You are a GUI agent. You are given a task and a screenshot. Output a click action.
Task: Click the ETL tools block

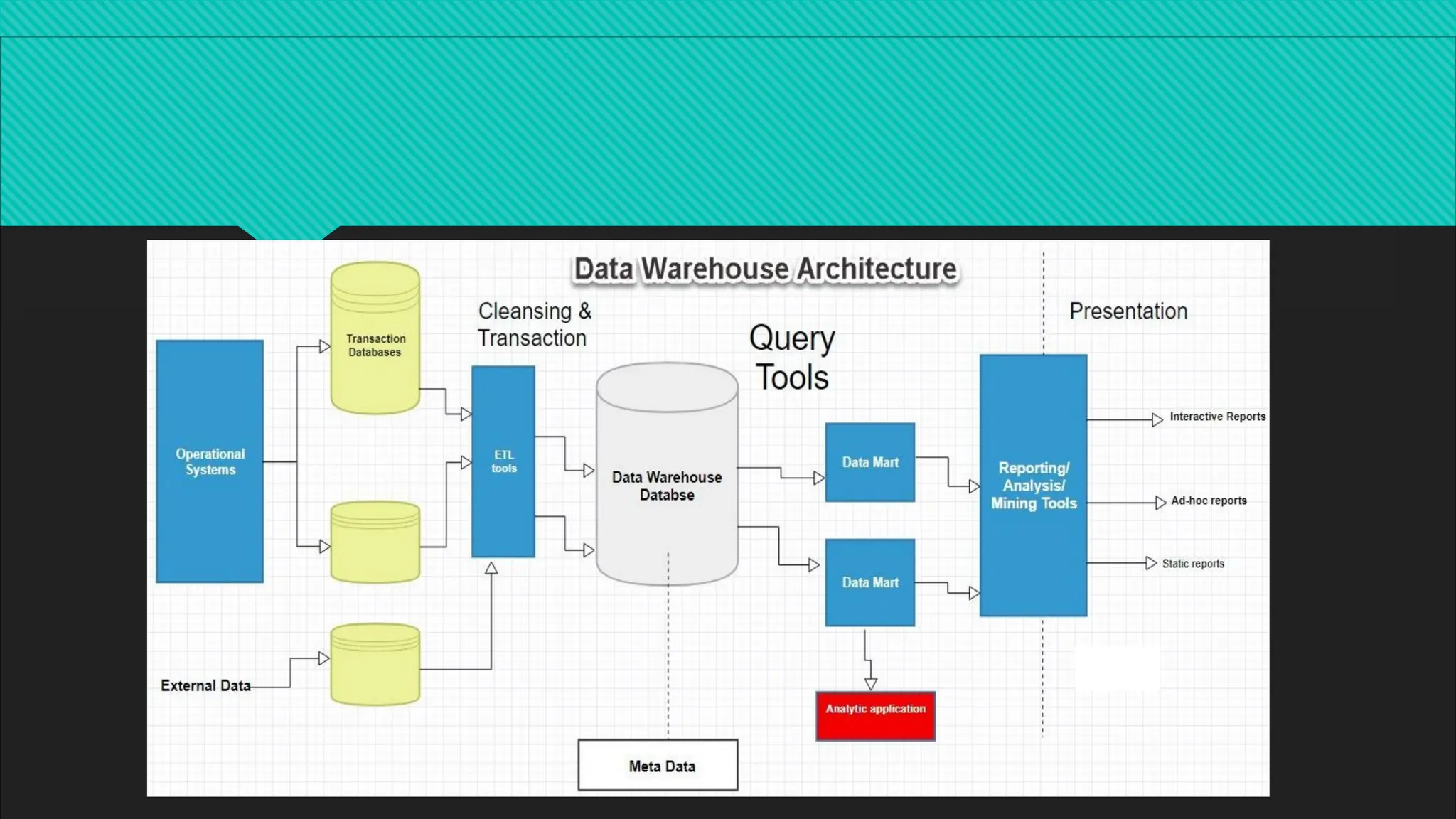pos(503,461)
